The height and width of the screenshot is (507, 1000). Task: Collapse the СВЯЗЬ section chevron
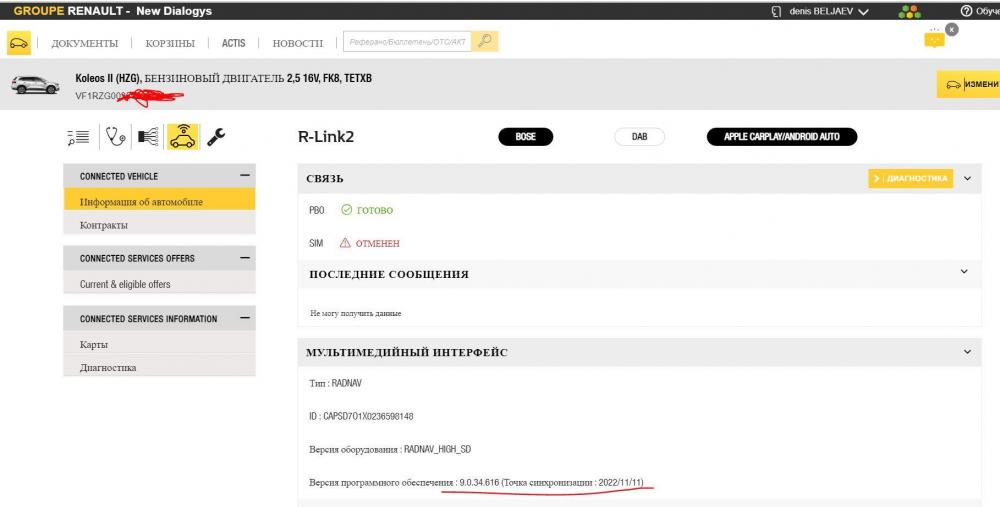pos(967,179)
